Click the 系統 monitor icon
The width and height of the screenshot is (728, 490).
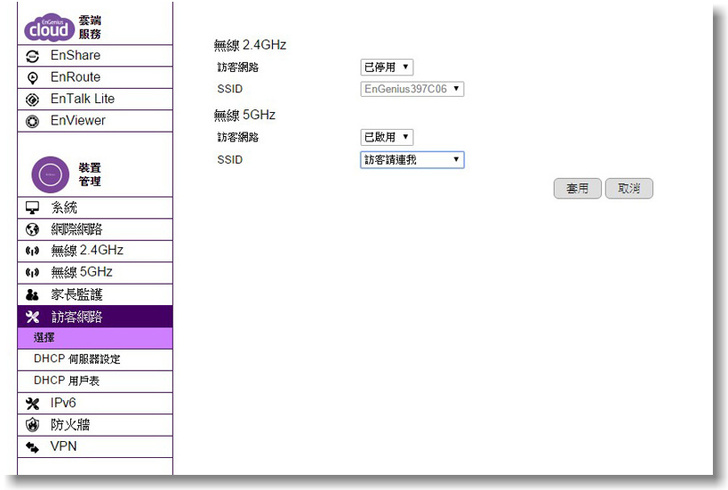click(32, 208)
